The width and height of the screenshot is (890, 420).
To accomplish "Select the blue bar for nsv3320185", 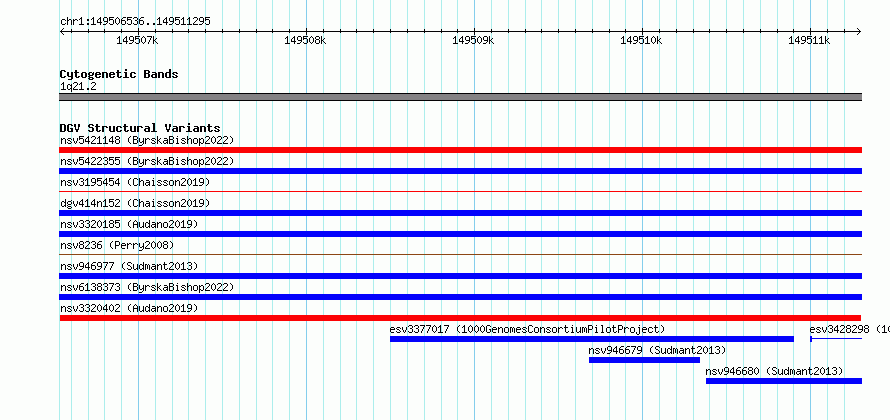I will [461, 234].
